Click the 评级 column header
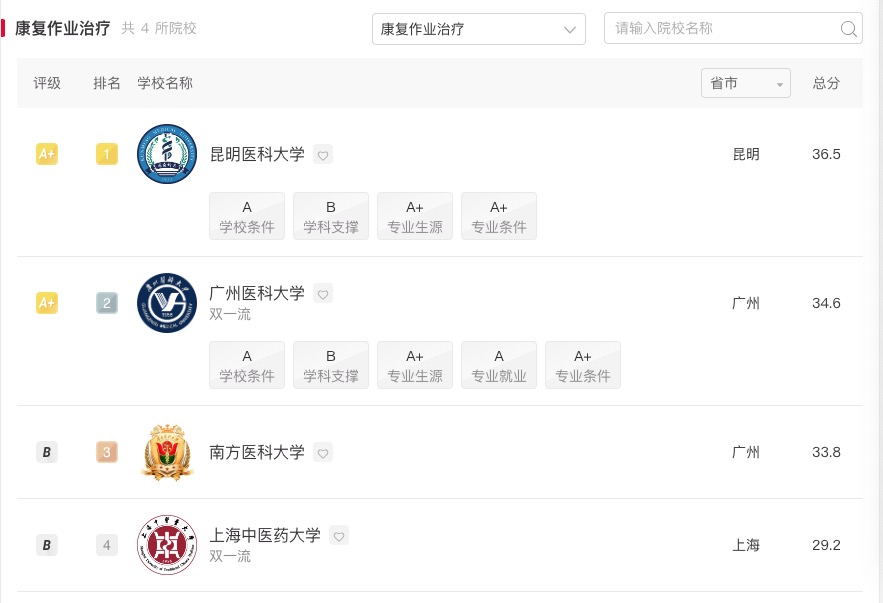 tap(47, 83)
